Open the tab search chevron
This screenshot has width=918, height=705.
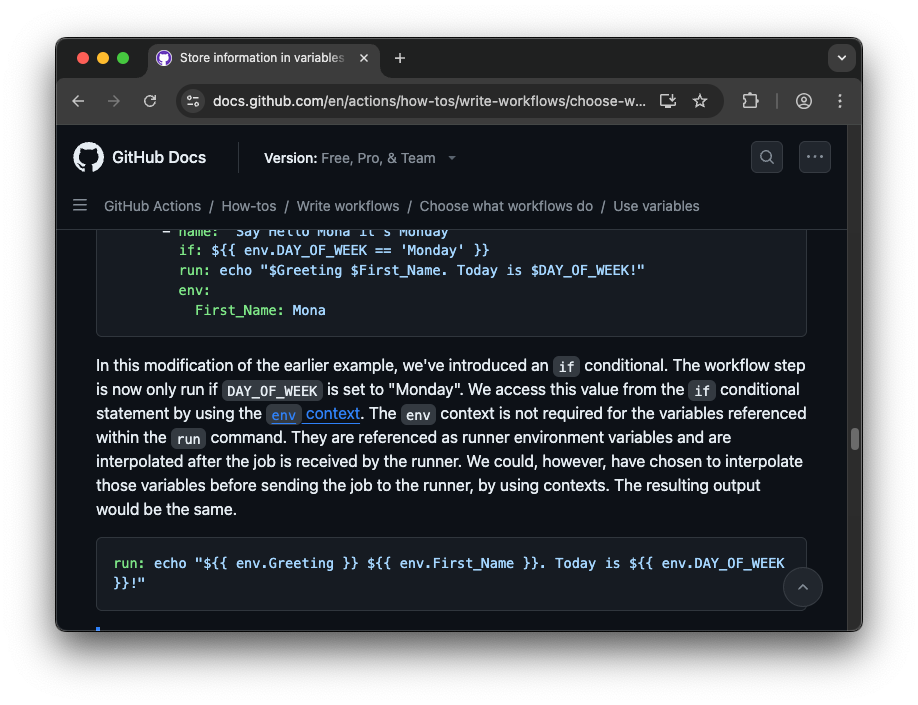[x=842, y=58]
